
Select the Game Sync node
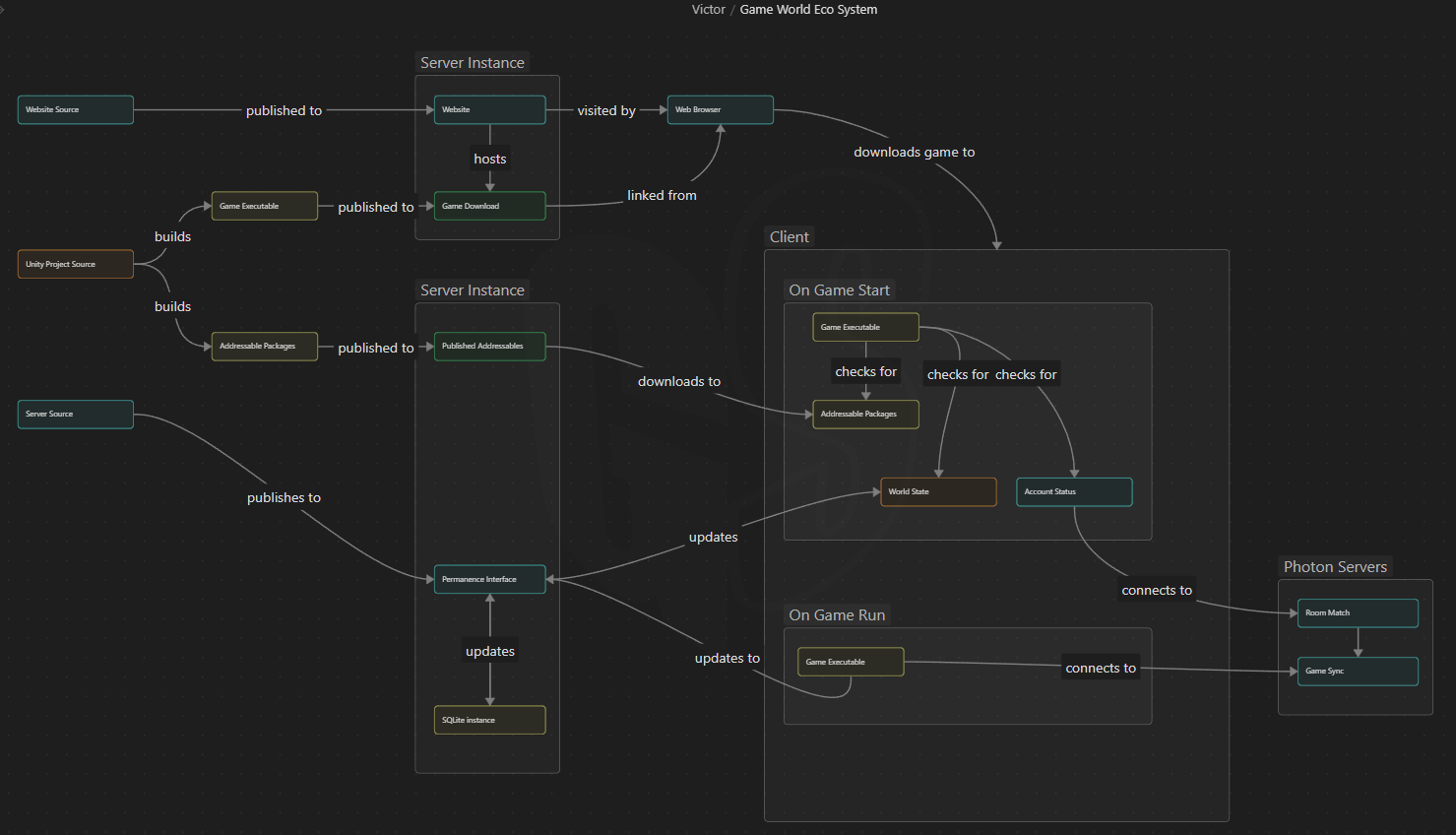pos(1358,672)
